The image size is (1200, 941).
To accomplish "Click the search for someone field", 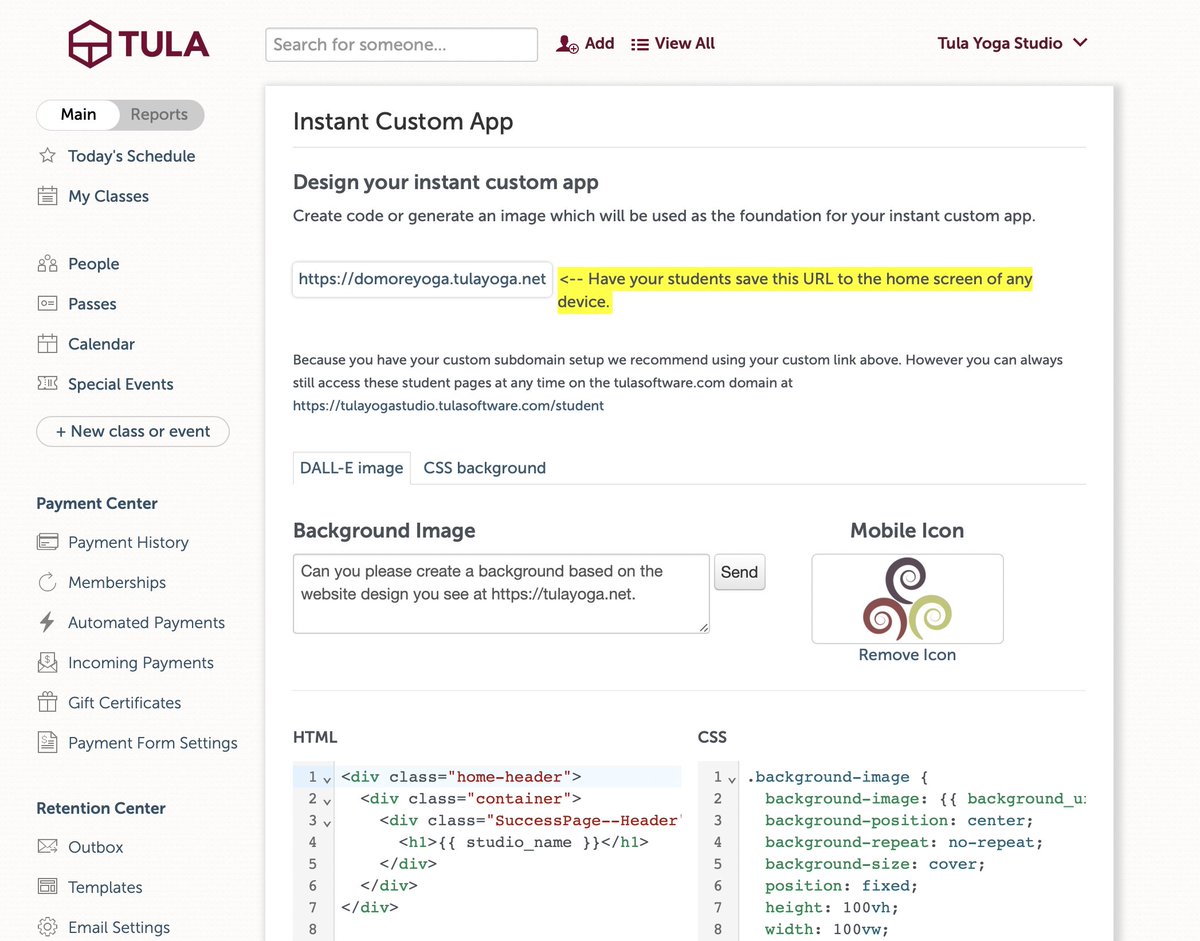I will pos(400,44).
